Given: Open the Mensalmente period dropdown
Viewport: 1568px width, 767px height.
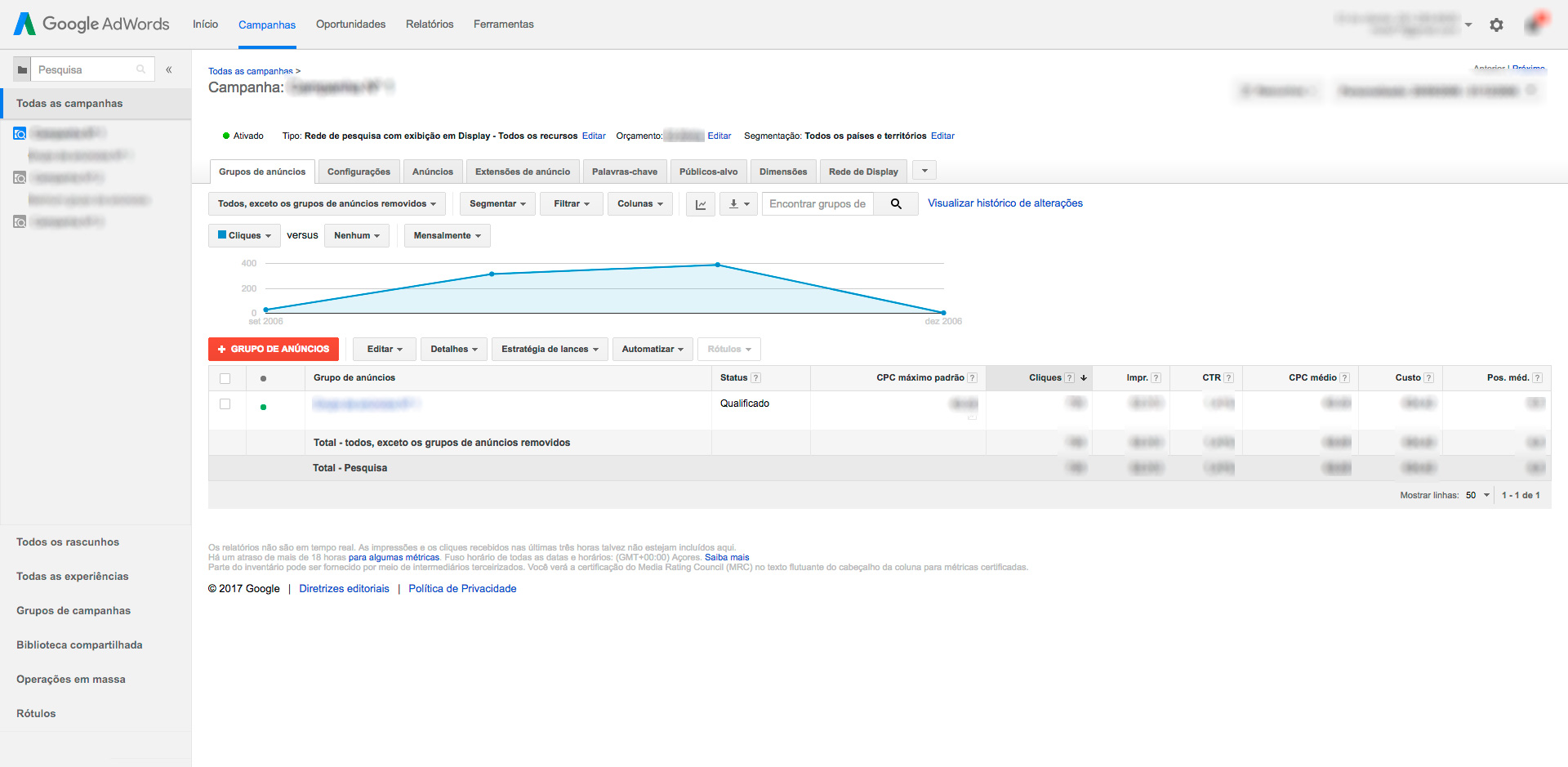Looking at the screenshot, I should (447, 236).
